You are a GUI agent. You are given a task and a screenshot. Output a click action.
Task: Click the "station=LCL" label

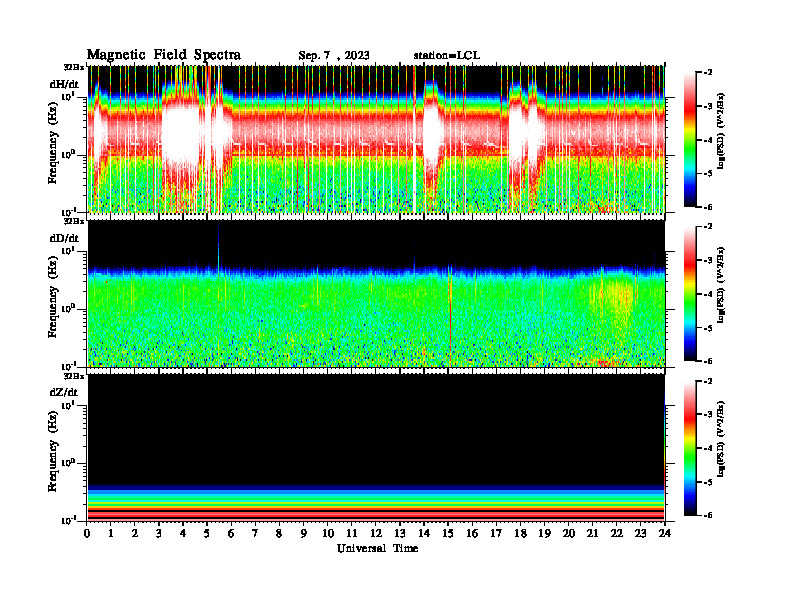pyautogui.click(x=447, y=55)
